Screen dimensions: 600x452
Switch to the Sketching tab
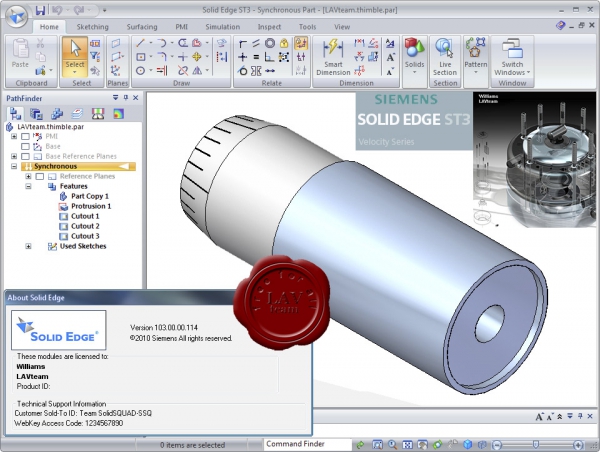tap(93, 27)
